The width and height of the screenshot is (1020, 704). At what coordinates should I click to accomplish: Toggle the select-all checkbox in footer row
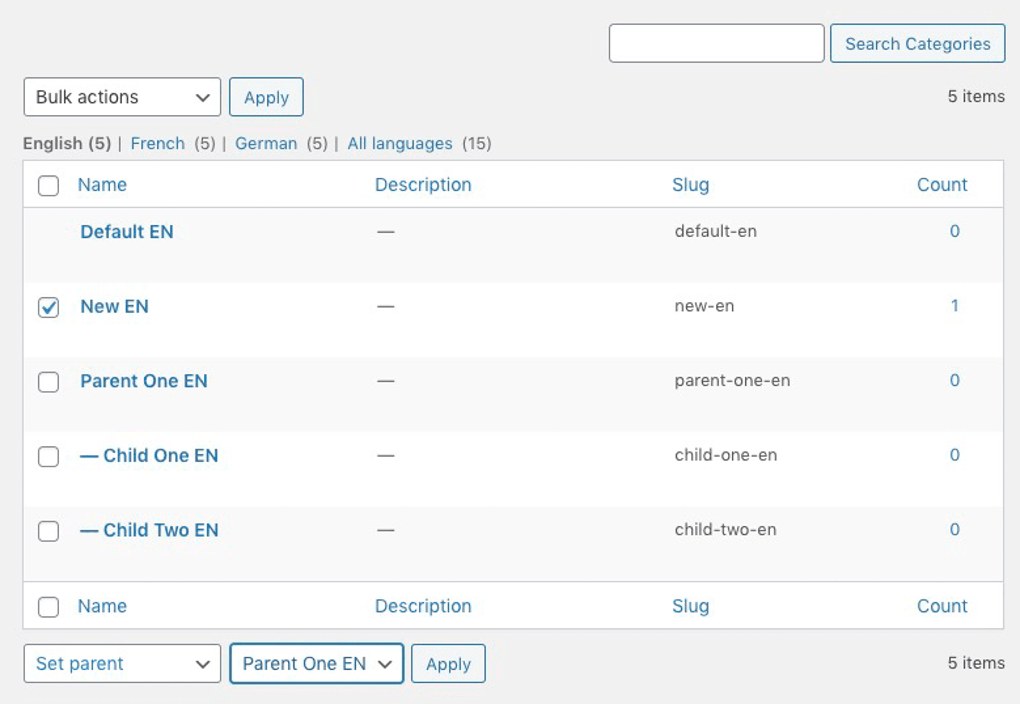(48, 606)
